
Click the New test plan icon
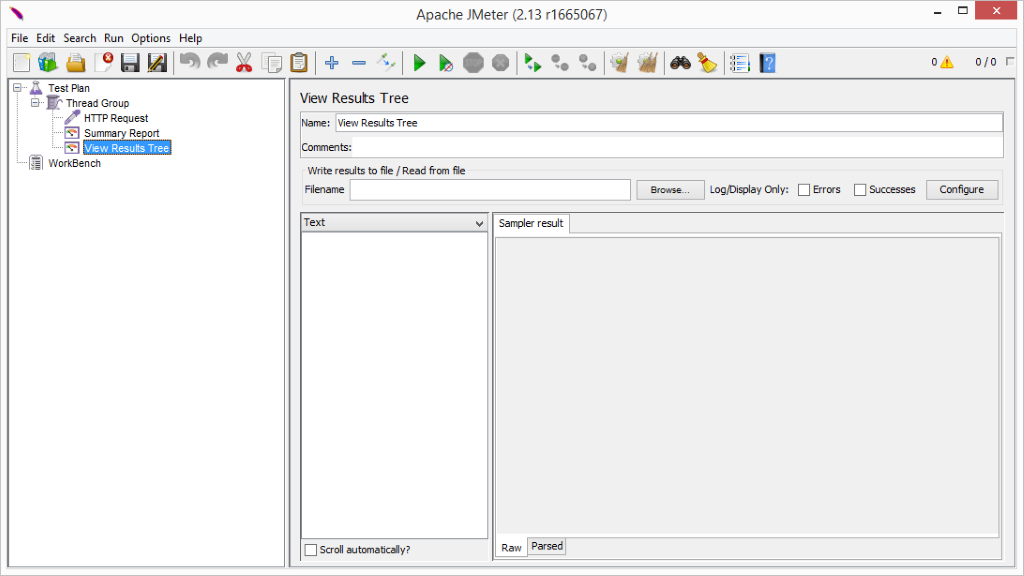coord(22,63)
